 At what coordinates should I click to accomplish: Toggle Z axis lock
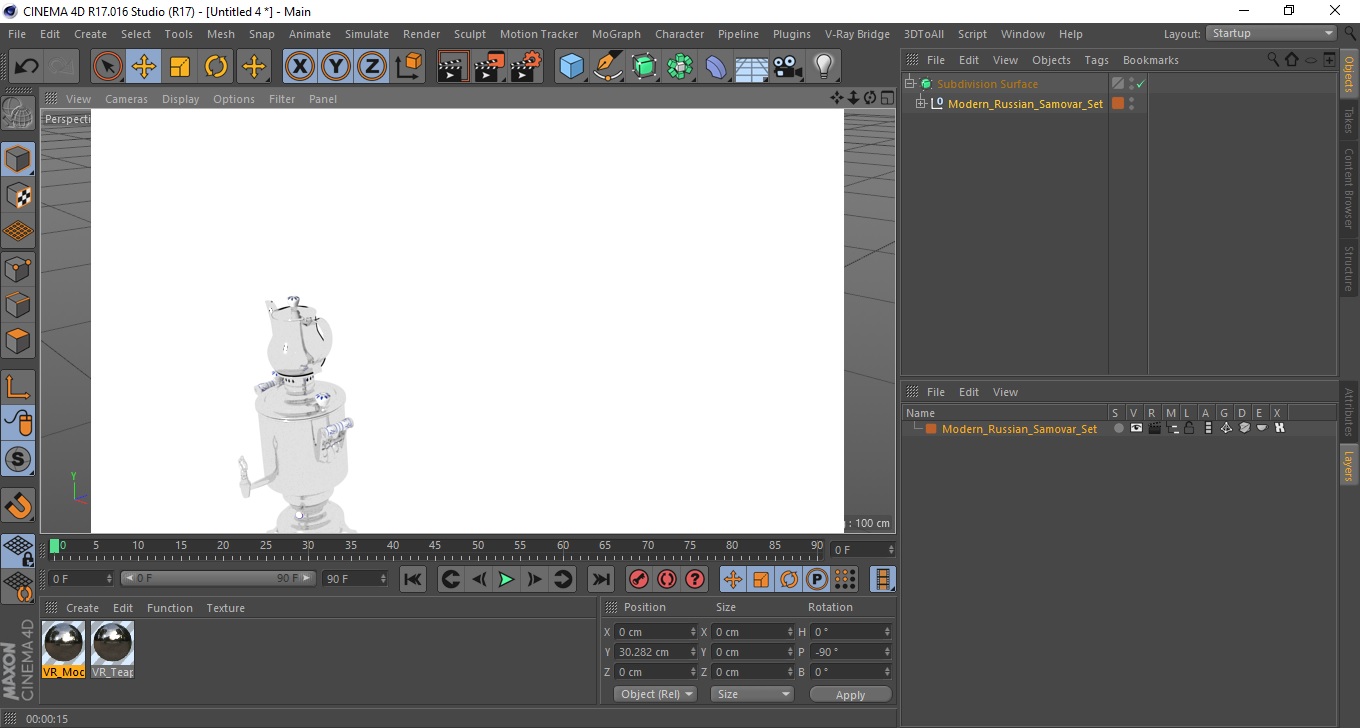(372, 67)
